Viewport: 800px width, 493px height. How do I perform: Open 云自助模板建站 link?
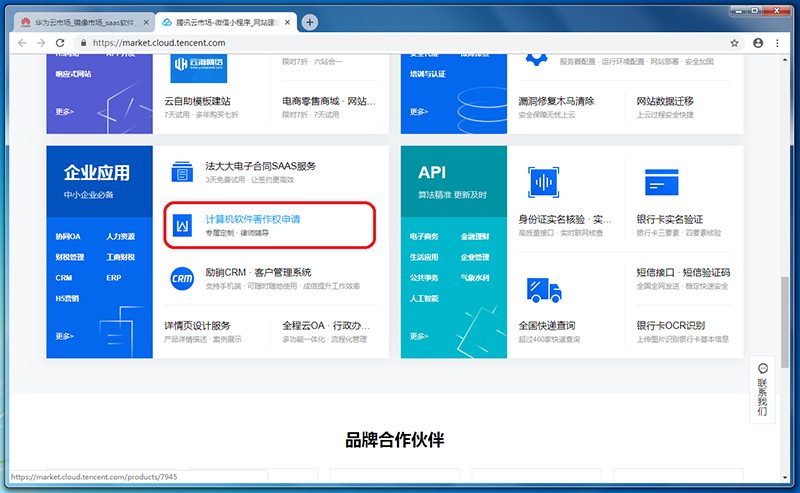point(197,101)
